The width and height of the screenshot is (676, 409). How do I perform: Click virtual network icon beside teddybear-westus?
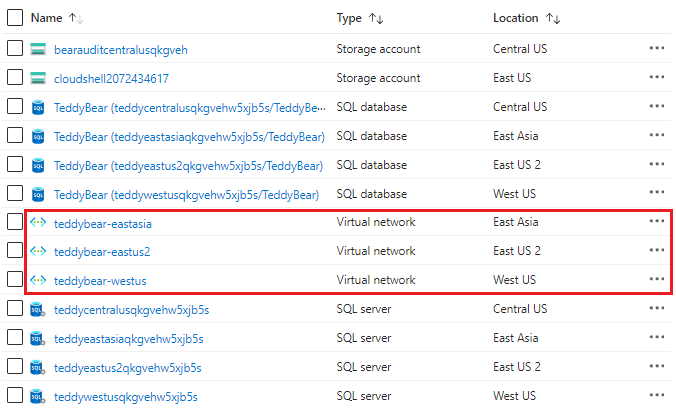point(38,280)
